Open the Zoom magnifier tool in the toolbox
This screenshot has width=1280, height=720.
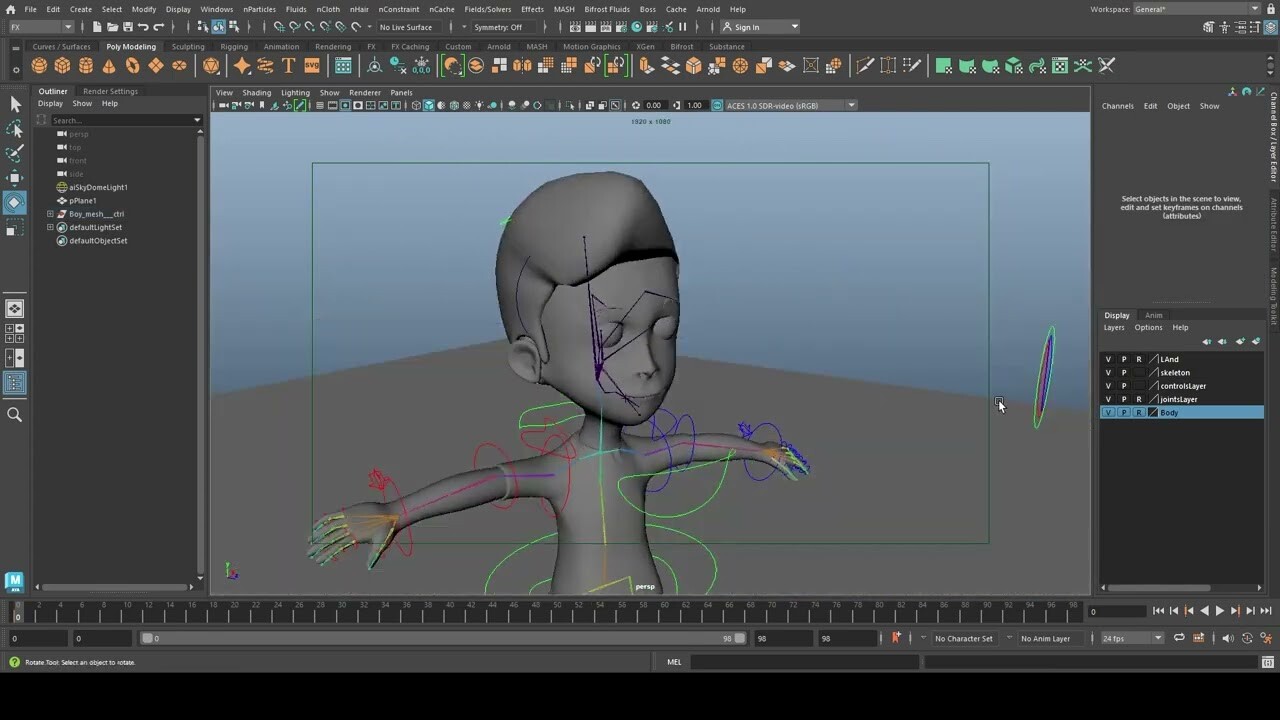tap(14, 413)
